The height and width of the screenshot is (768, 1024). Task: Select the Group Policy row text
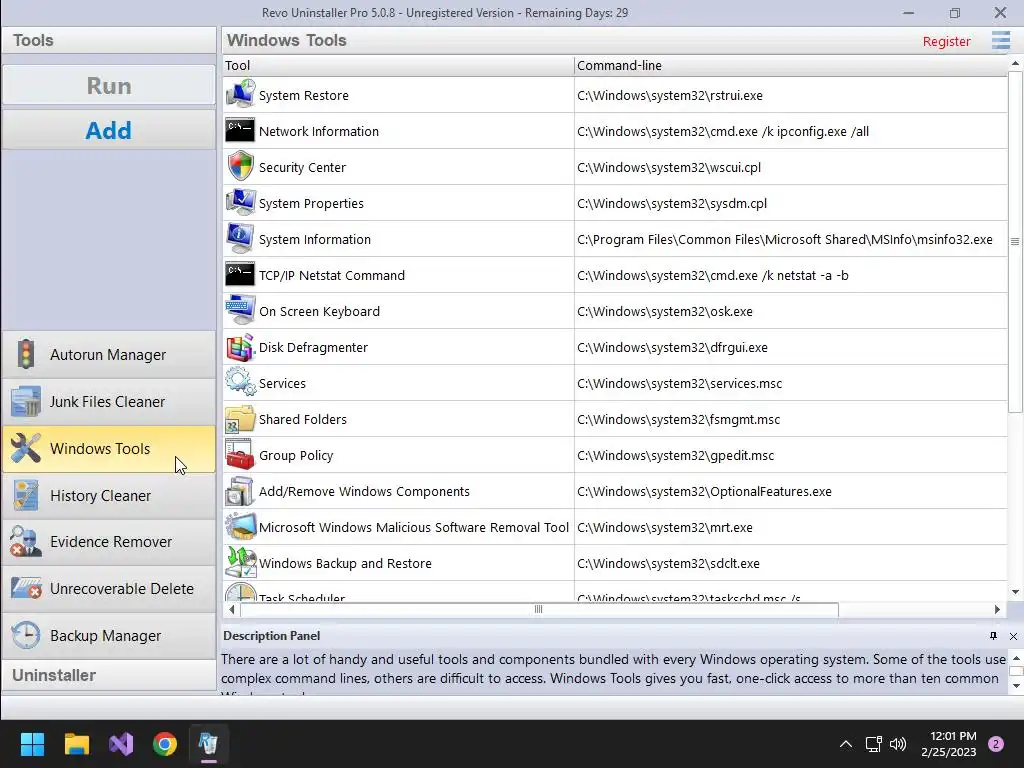coord(296,455)
